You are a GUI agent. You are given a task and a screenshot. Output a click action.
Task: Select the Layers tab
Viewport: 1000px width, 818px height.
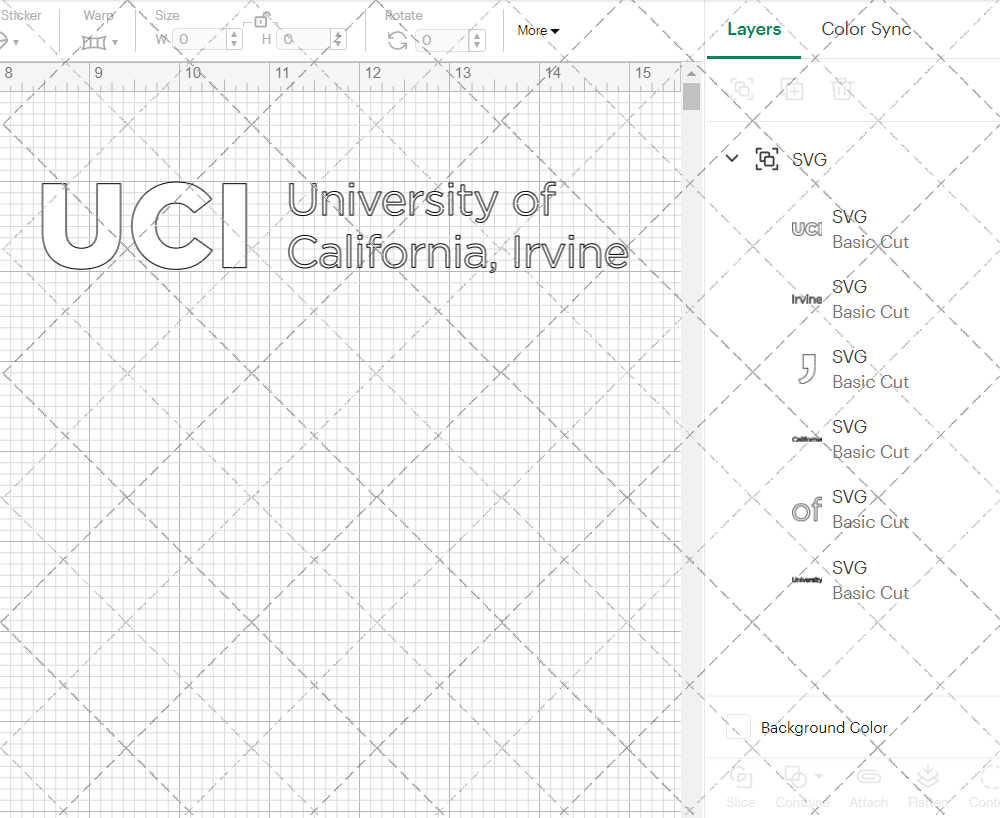[x=754, y=29]
